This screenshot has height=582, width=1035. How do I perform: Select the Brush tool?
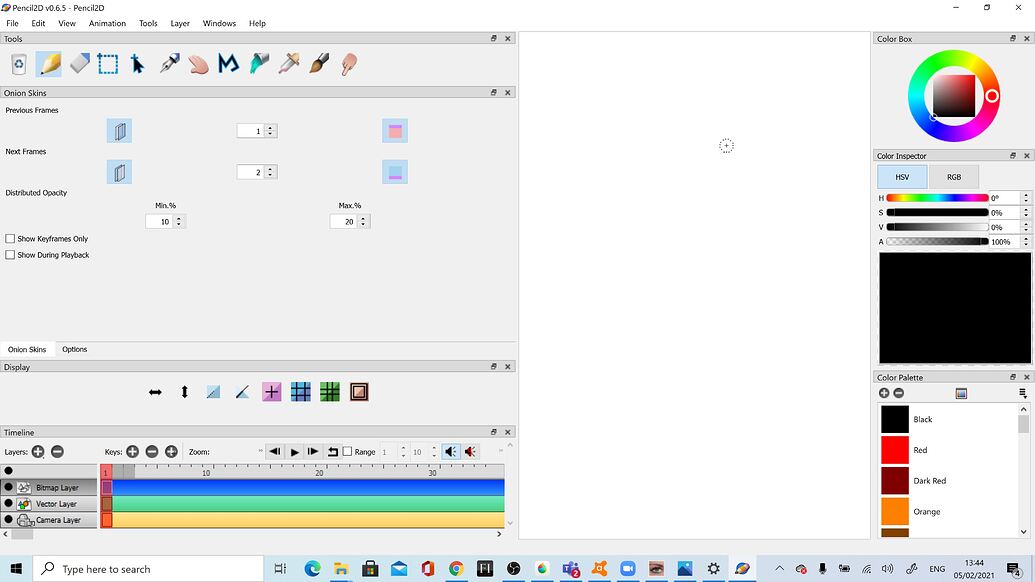tap(319, 64)
